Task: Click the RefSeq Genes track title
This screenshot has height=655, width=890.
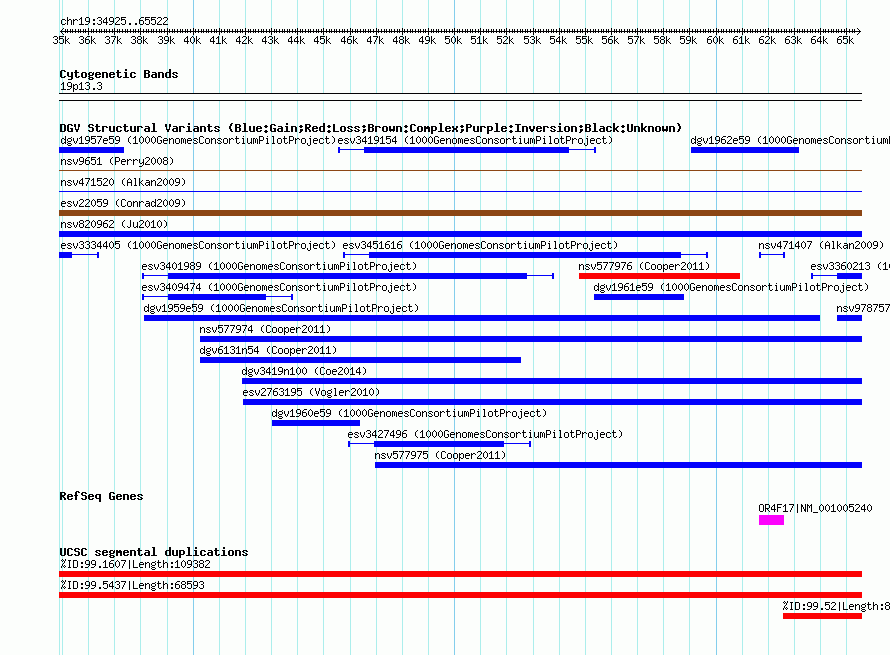Action: coord(101,496)
